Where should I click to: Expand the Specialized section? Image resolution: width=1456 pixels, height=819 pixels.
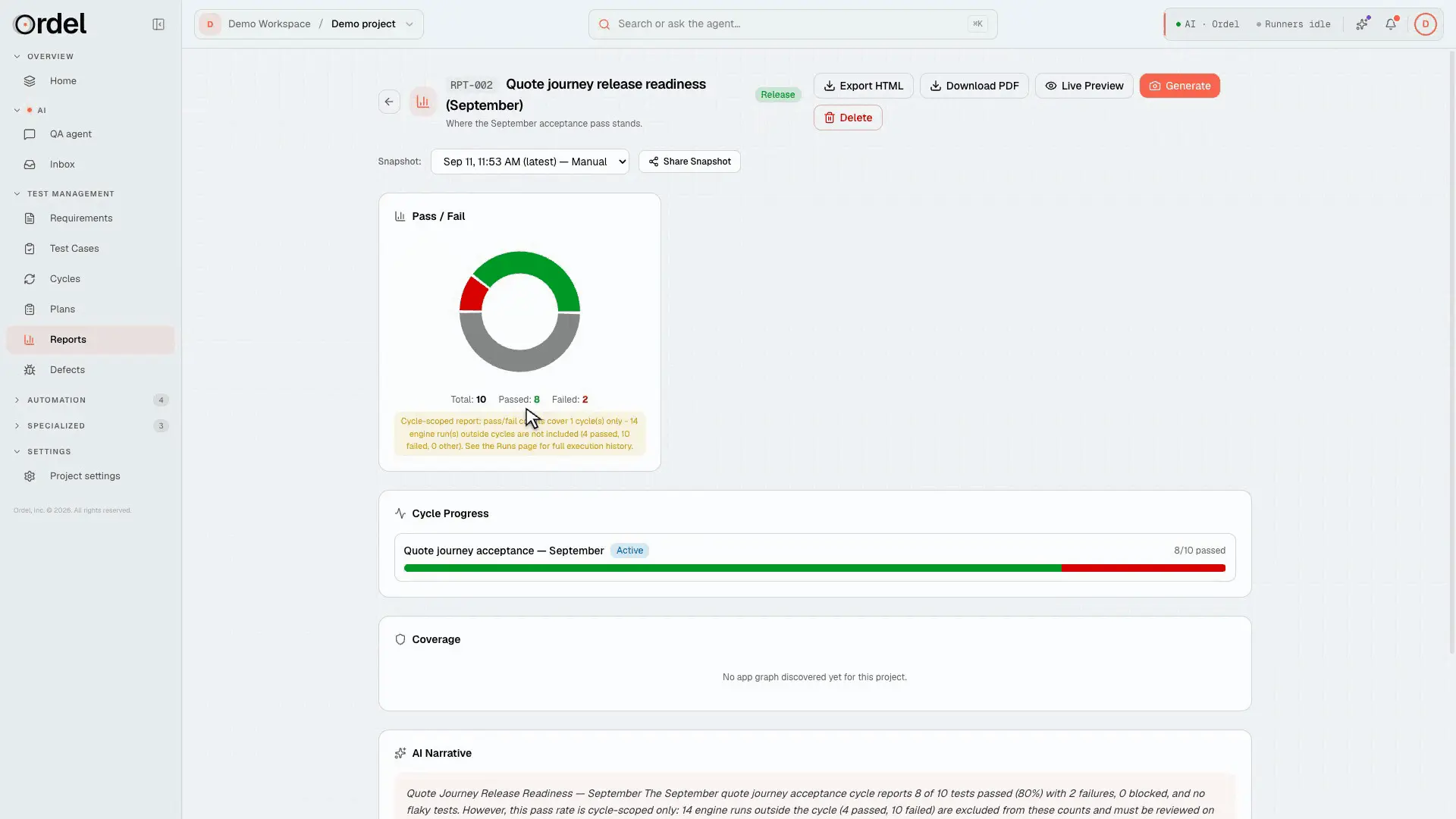pyautogui.click(x=90, y=426)
